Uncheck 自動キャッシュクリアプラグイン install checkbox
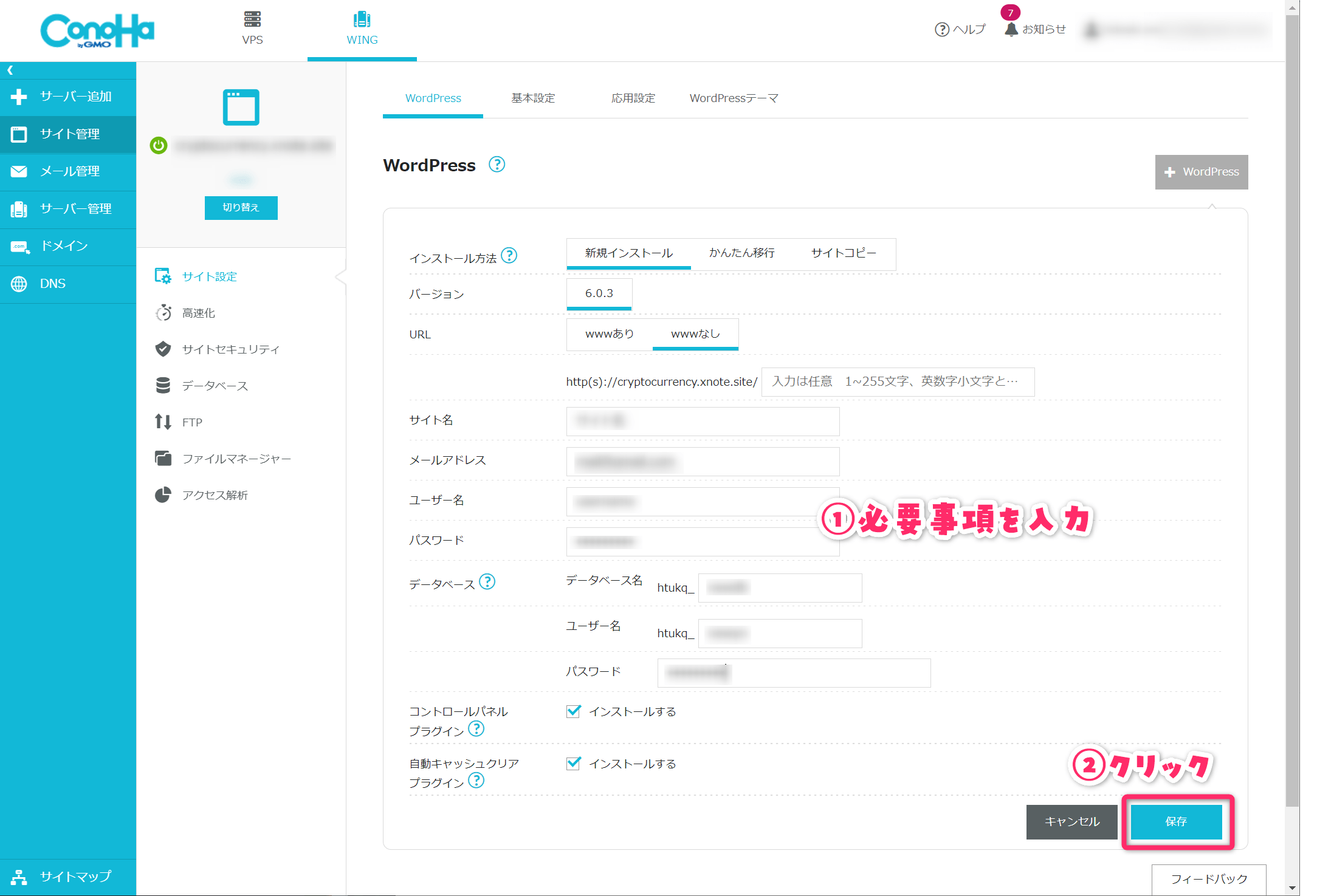The width and height of the screenshot is (1317, 896). (573, 764)
